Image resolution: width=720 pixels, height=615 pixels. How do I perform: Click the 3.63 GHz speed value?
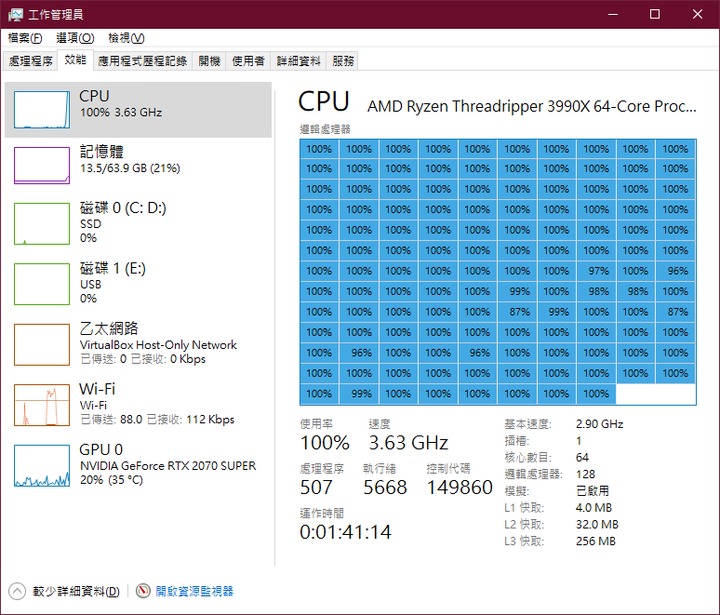408,443
